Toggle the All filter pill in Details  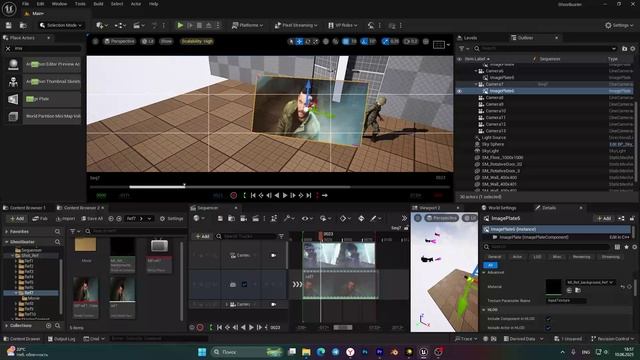coord(490,265)
